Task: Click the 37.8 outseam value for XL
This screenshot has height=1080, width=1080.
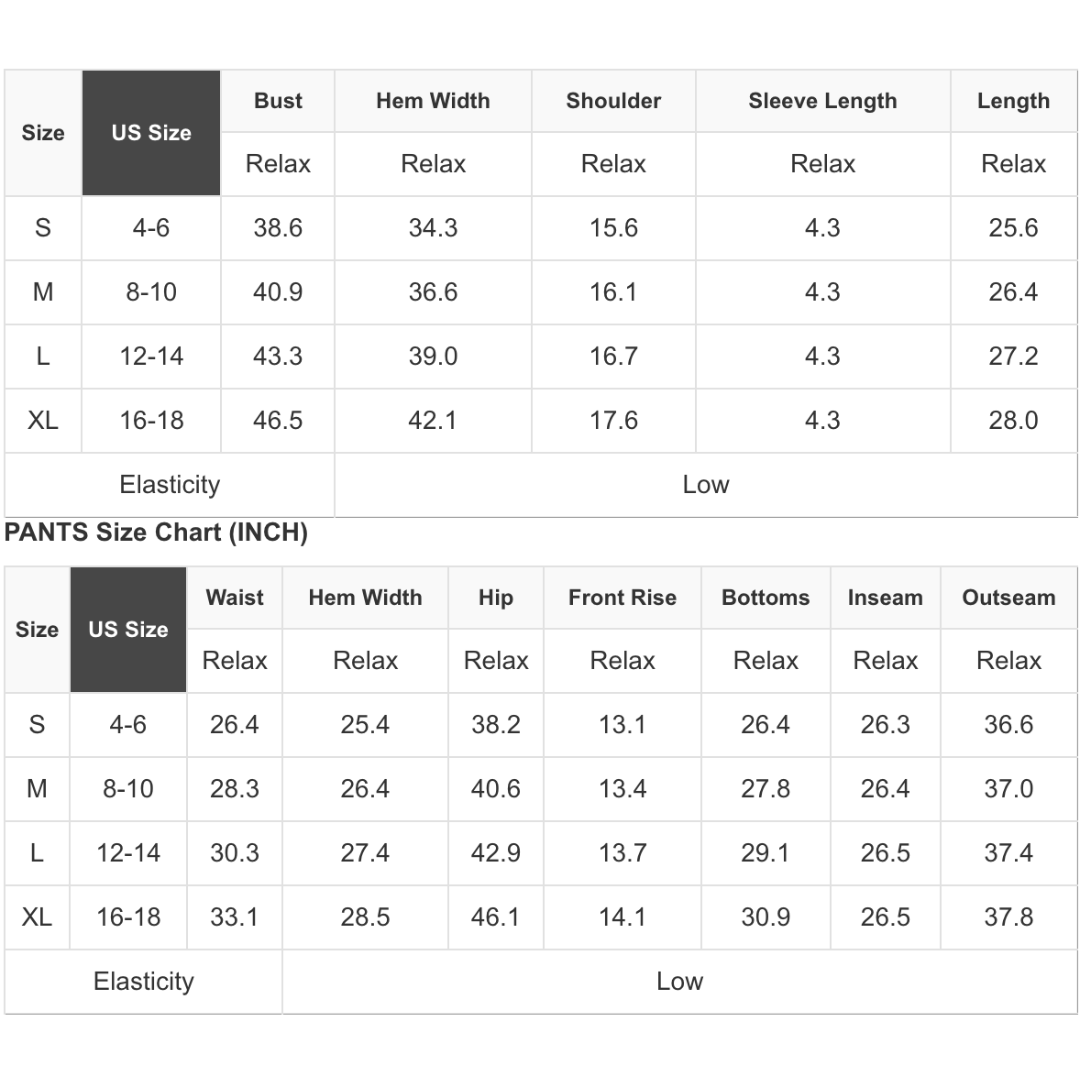Action: tap(1008, 917)
